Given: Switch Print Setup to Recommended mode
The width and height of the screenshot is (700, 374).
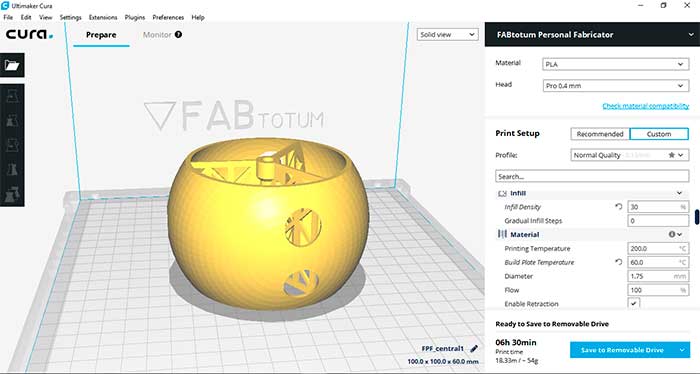Looking at the screenshot, I should (x=600, y=134).
